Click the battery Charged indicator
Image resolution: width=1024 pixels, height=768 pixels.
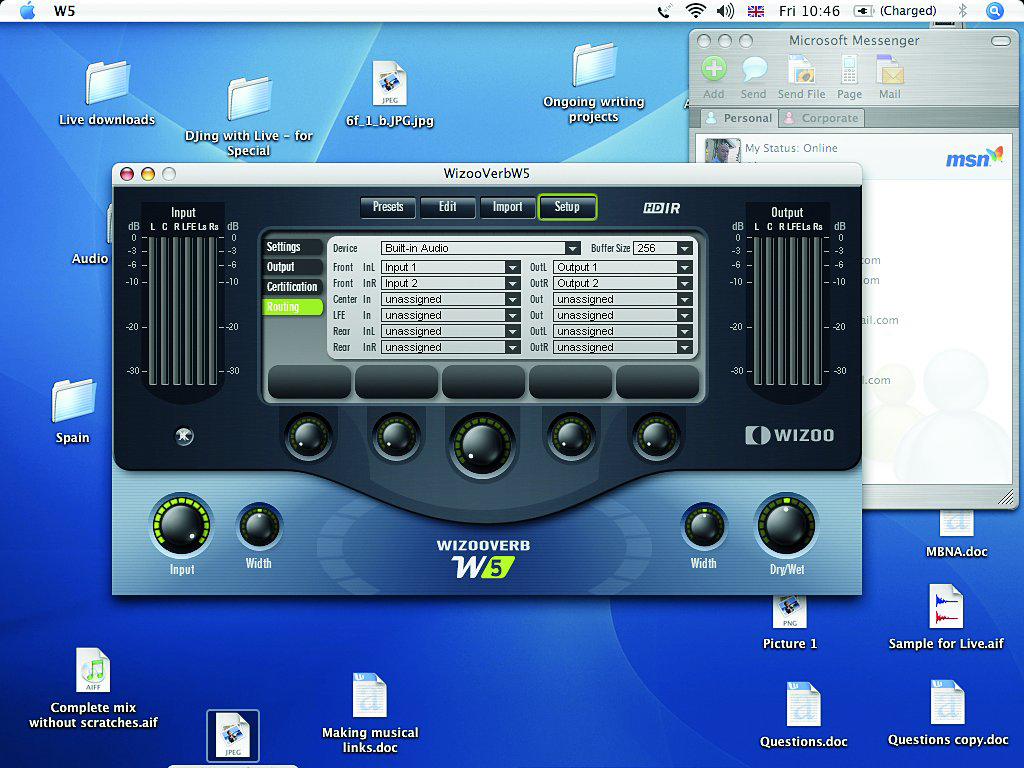coord(895,11)
